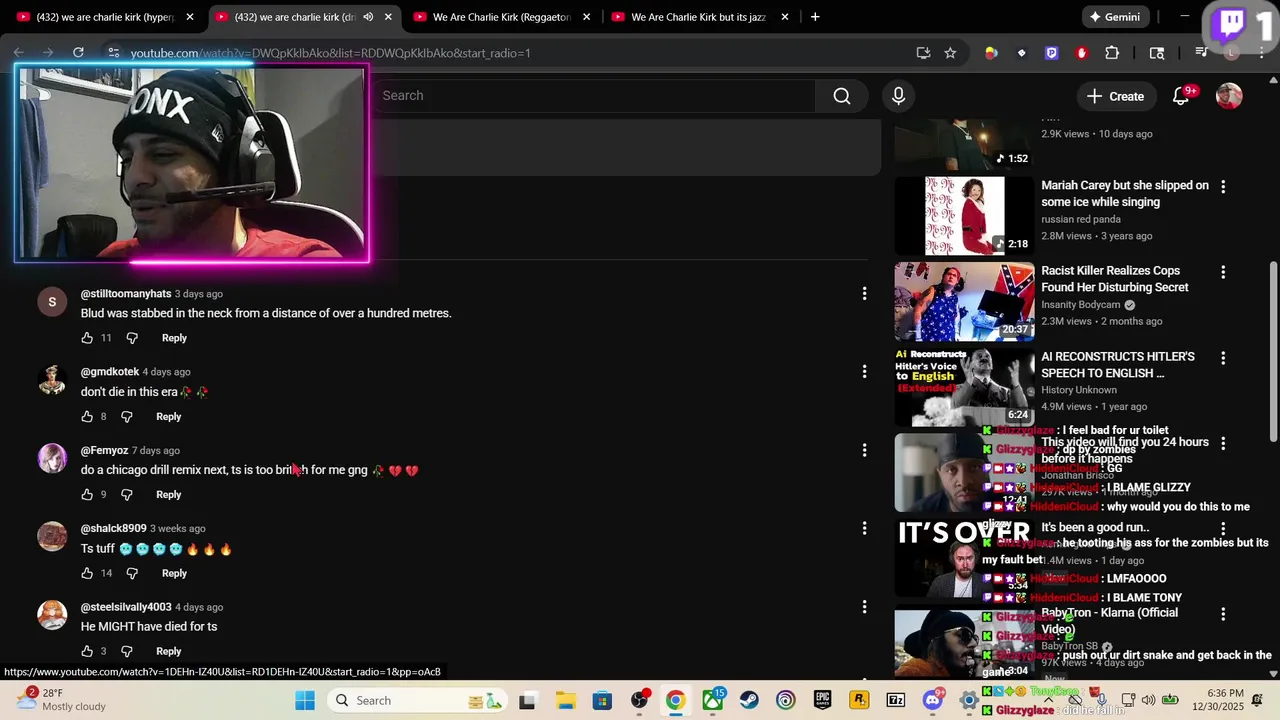Open the extensions puzzle icon
Viewport: 1280px width, 720px height.
pos(1112,53)
